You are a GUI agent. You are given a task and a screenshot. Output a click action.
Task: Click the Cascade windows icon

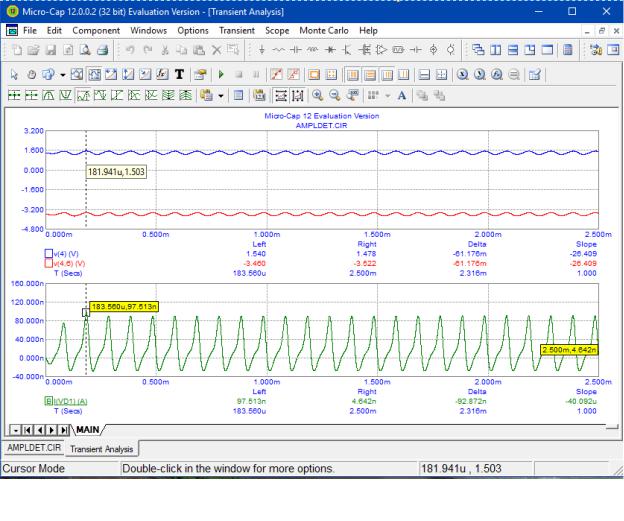[478, 50]
